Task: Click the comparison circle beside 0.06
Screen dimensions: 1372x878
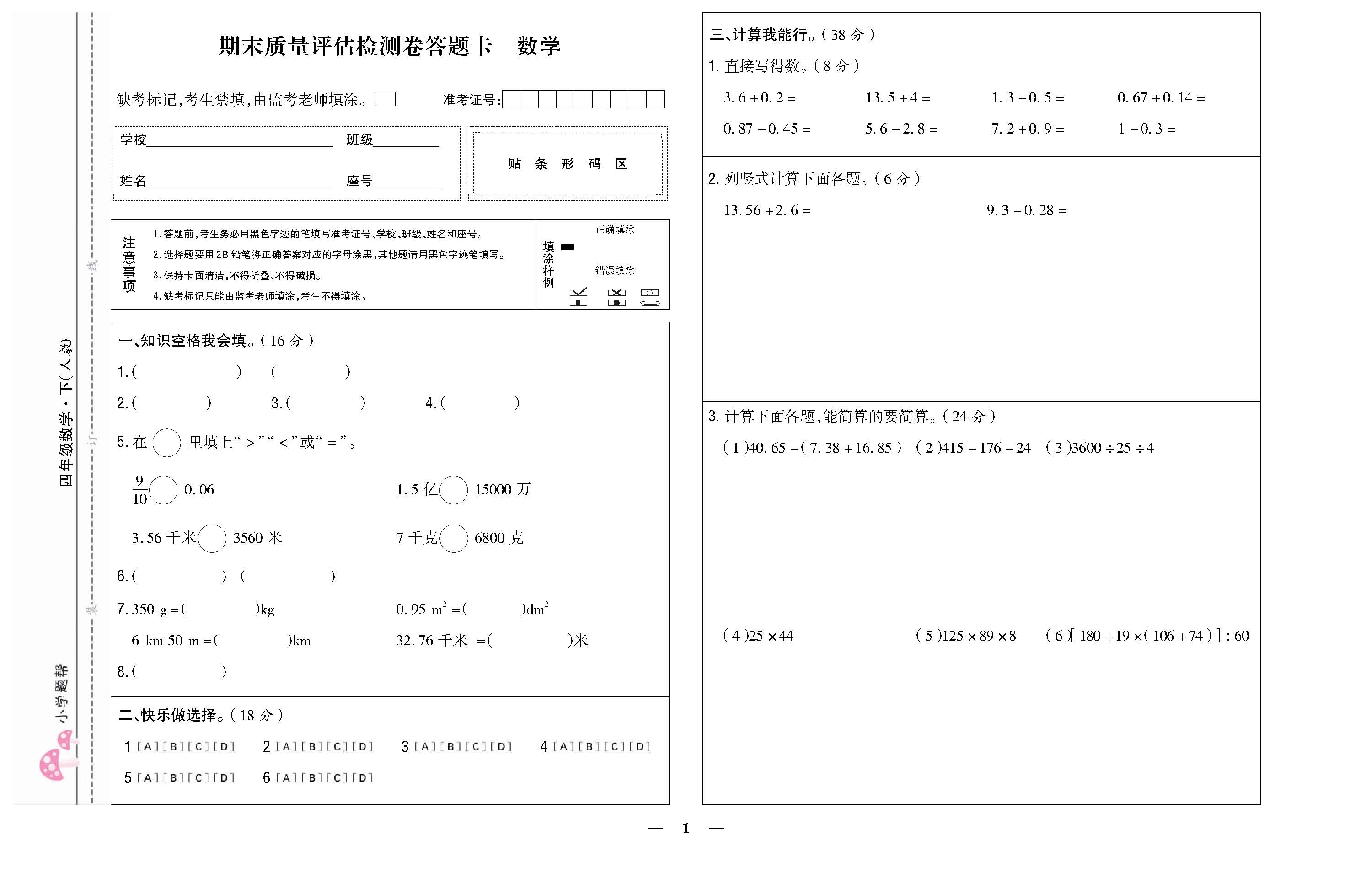Action: point(163,490)
